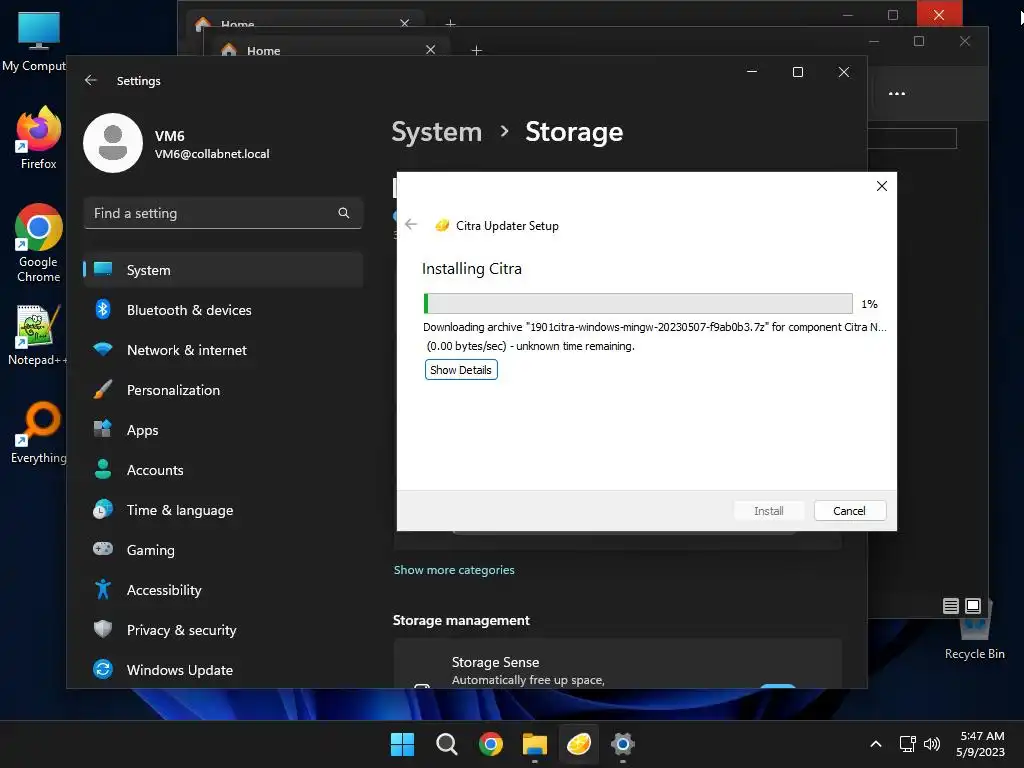Image resolution: width=1024 pixels, height=768 pixels.
Task: Open Personalization settings
Action: pos(223,390)
